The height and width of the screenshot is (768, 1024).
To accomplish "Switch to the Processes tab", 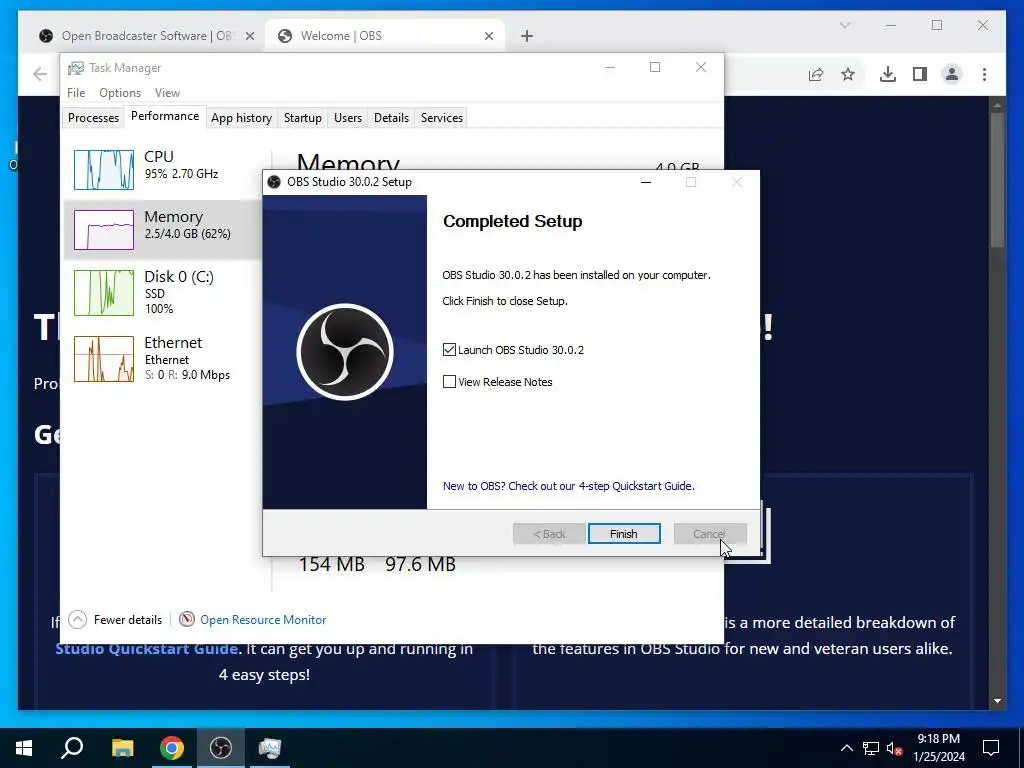I will [93, 118].
